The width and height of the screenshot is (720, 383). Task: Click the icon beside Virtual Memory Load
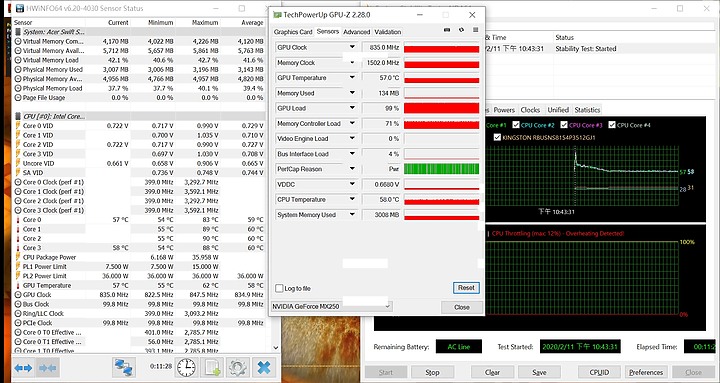click(18, 60)
